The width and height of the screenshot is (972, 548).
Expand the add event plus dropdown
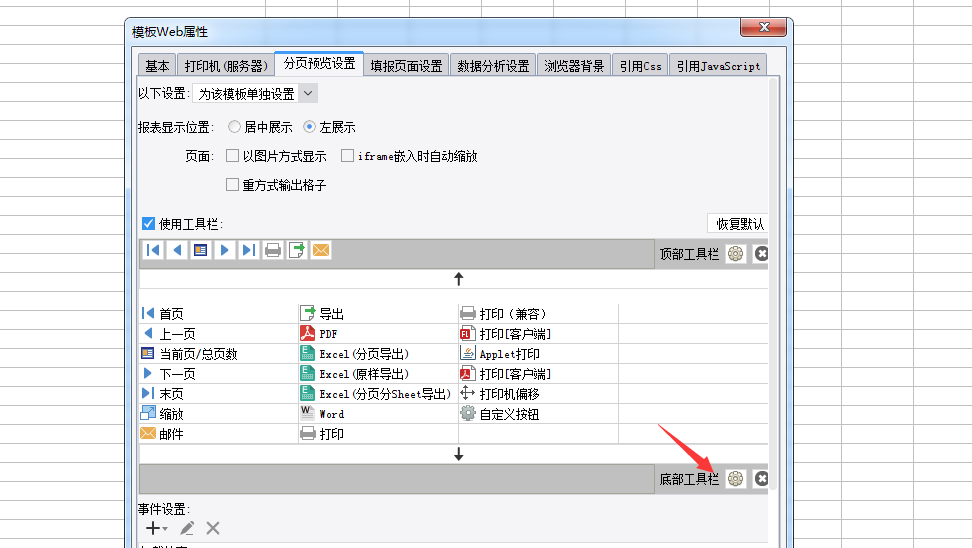156,528
